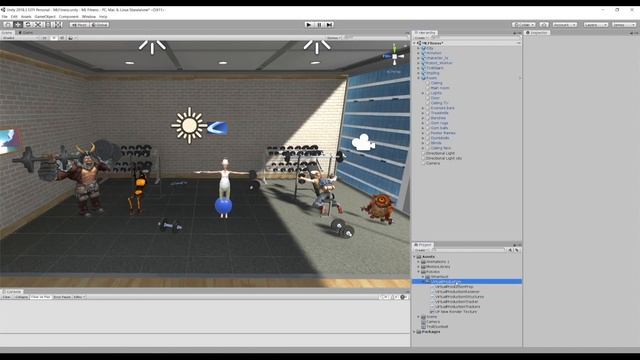
Task: Pause the game playback
Action: click(x=319, y=24)
